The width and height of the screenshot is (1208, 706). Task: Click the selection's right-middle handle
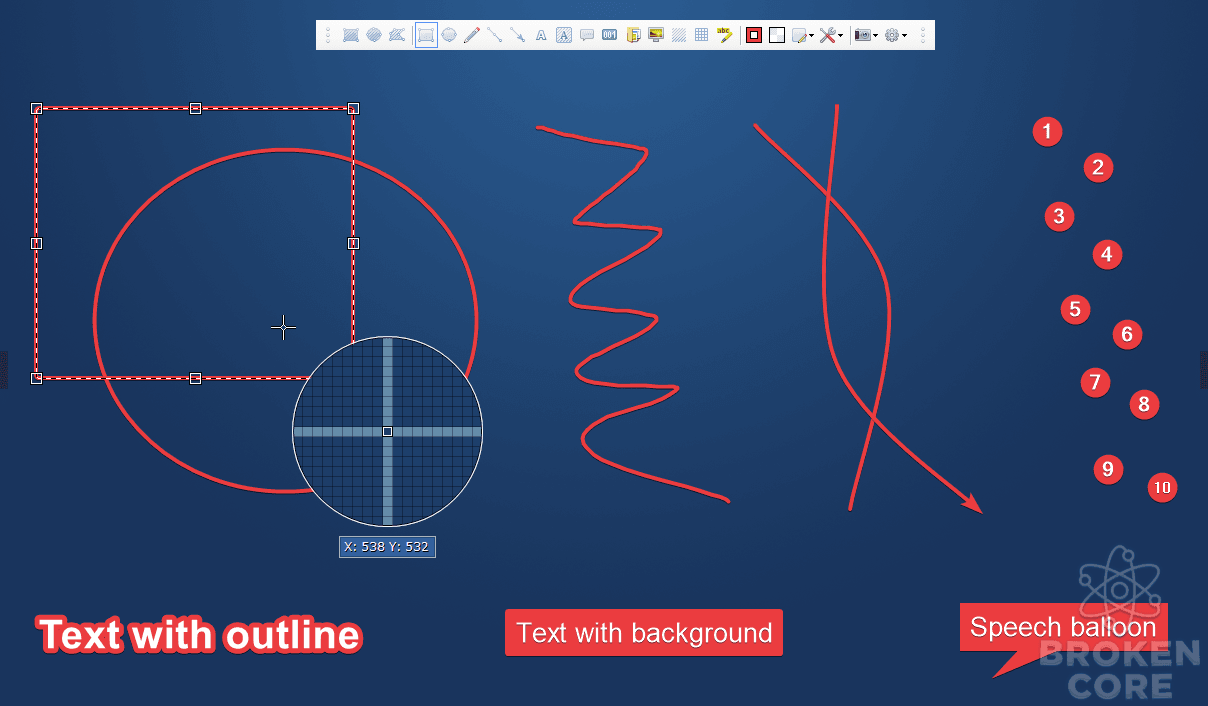[353, 243]
